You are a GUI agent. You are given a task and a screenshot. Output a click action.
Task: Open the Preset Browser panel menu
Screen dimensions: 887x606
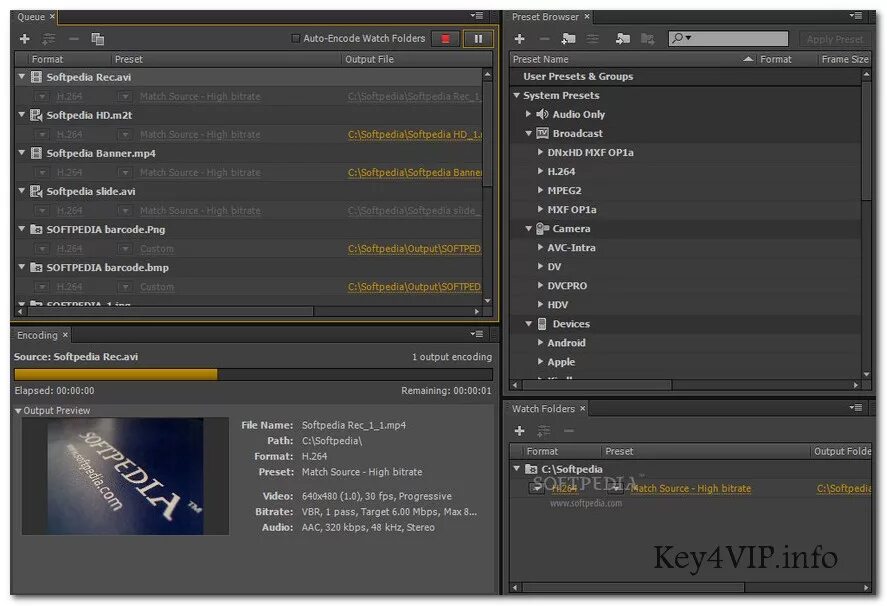tap(856, 16)
